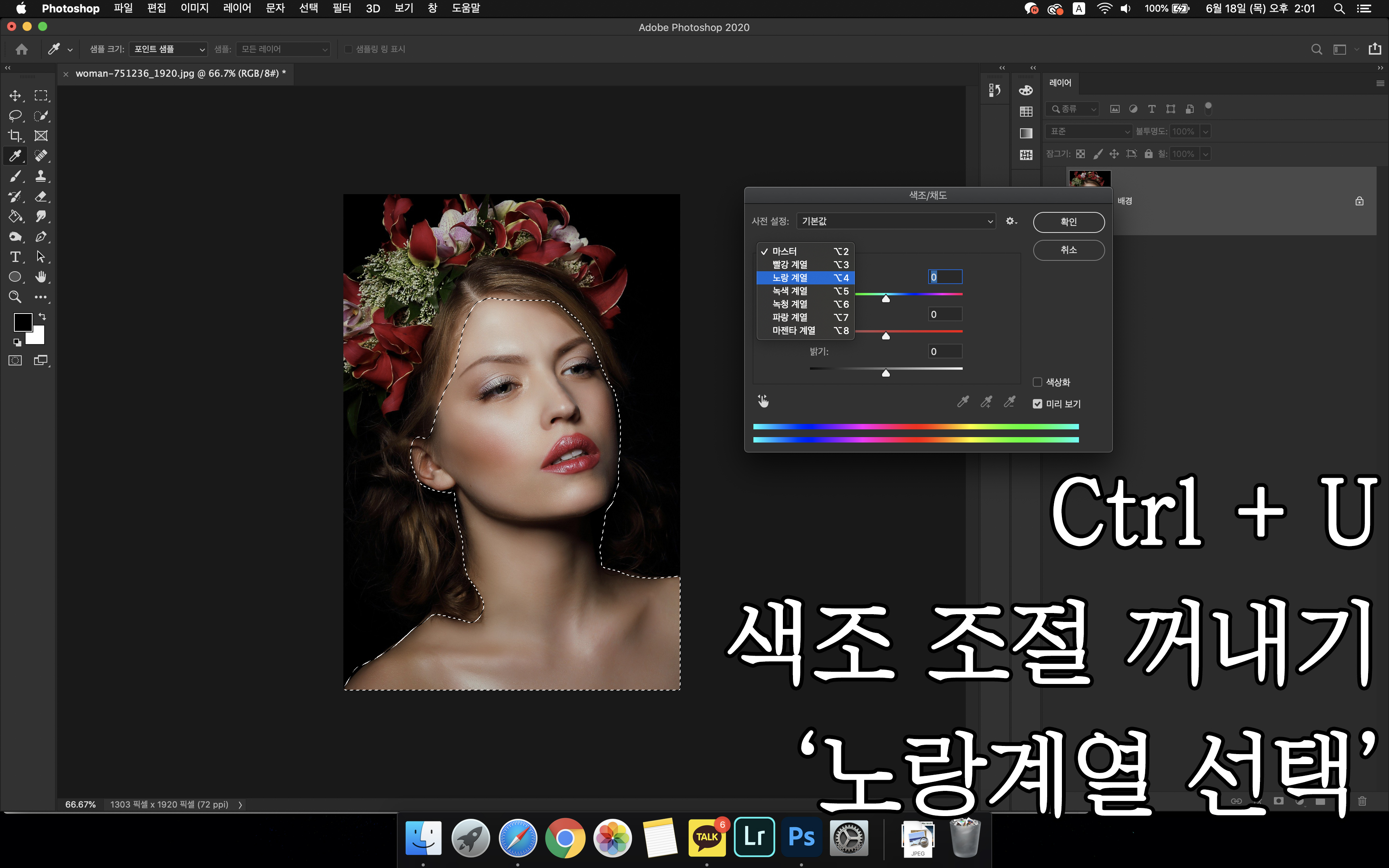Image resolution: width=1389 pixels, height=868 pixels.
Task: Select the Crop tool
Action: [x=15, y=136]
